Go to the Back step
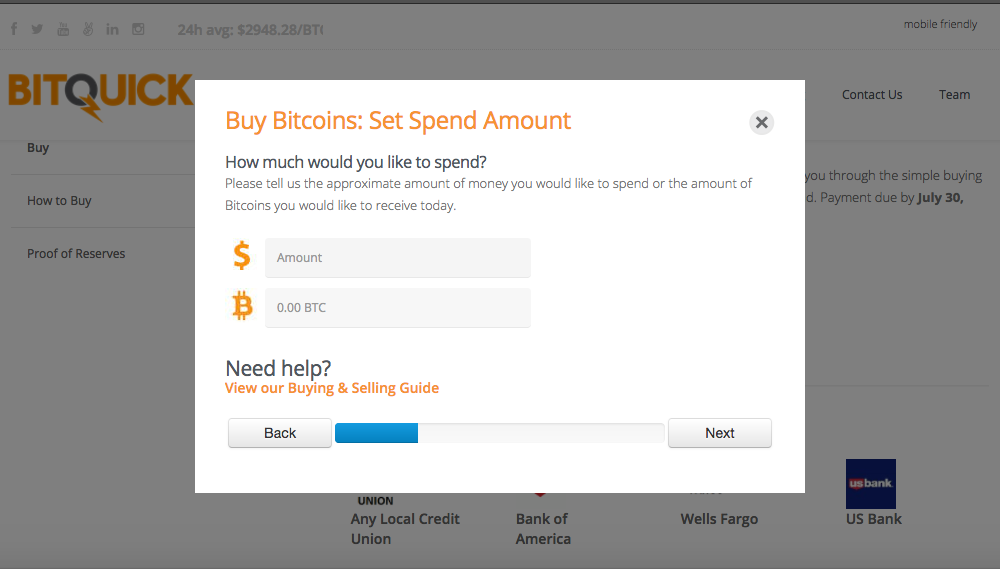The width and height of the screenshot is (1000, 569). (x=280, y=433)
